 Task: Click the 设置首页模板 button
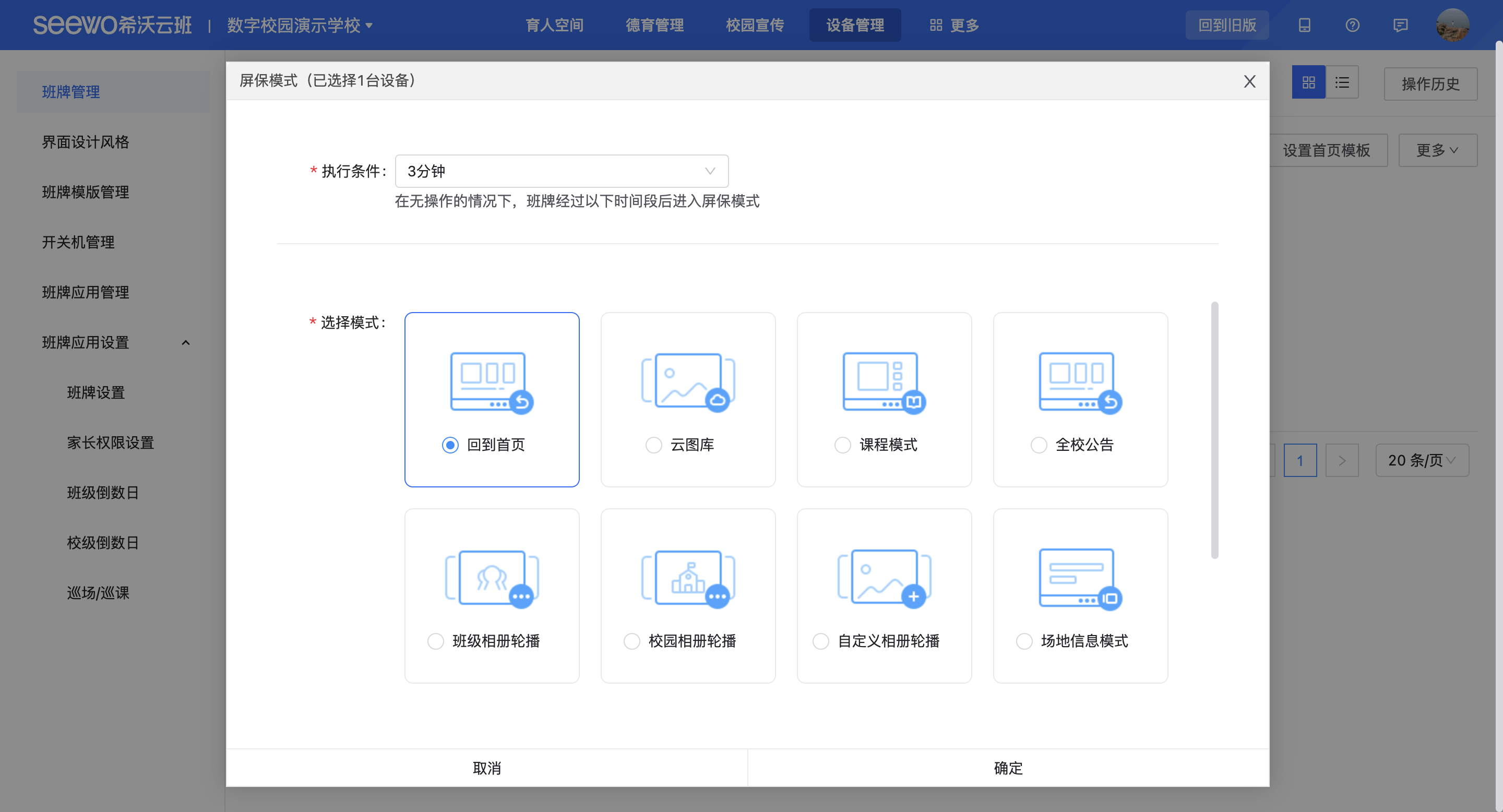tap(1326, 150)
